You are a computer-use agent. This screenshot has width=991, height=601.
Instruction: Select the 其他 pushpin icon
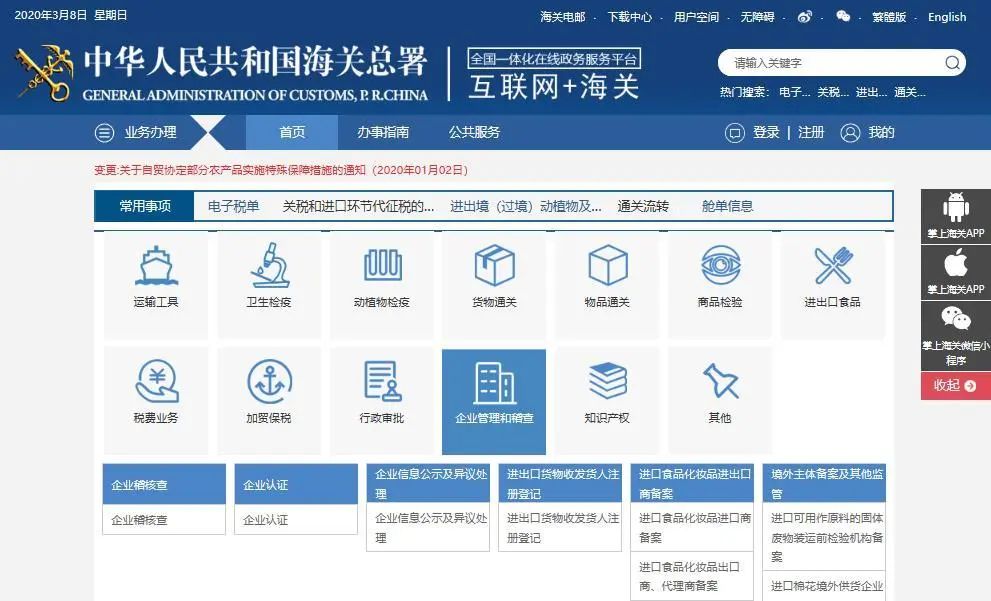click(720, 381)
